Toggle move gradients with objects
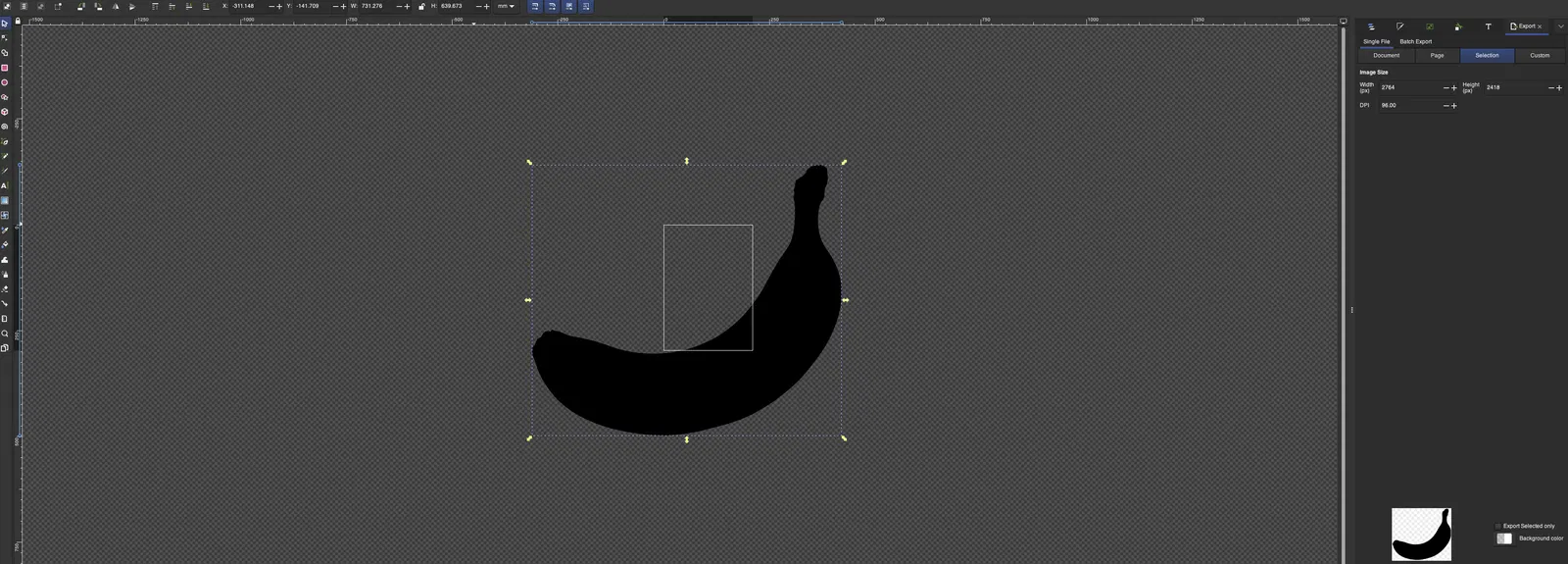 [x=569, y=6]
